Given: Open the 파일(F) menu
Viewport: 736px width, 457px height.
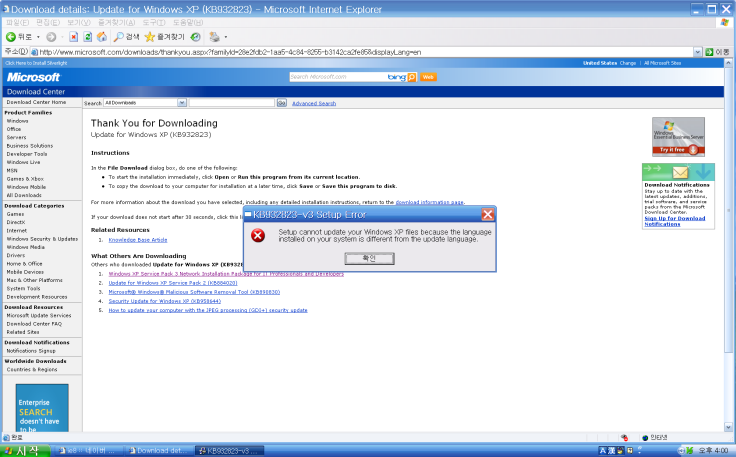Looking at the screenshot, I should point(17,22).
